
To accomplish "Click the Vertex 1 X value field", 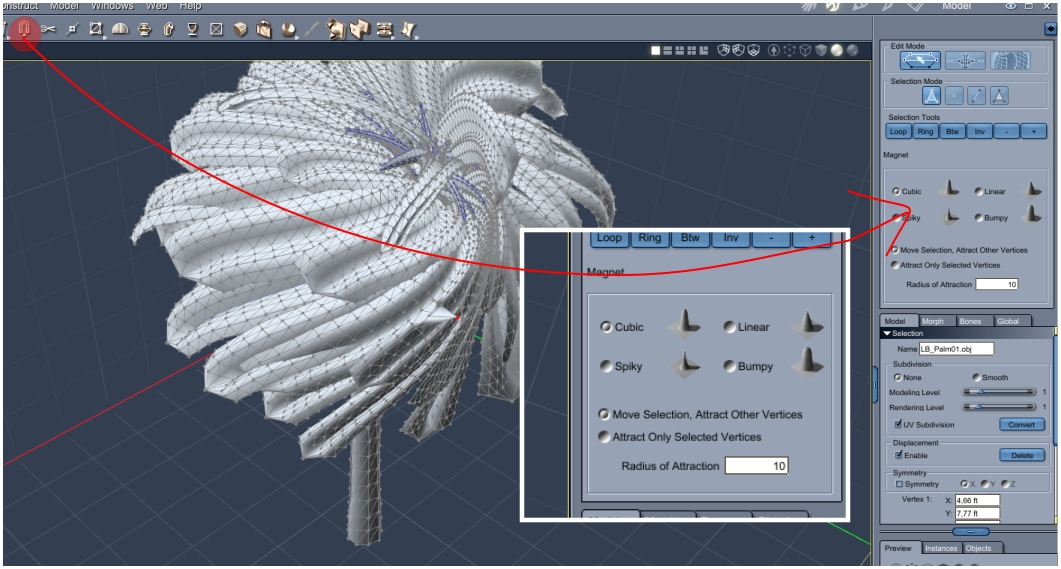I will tap(977, 500).
